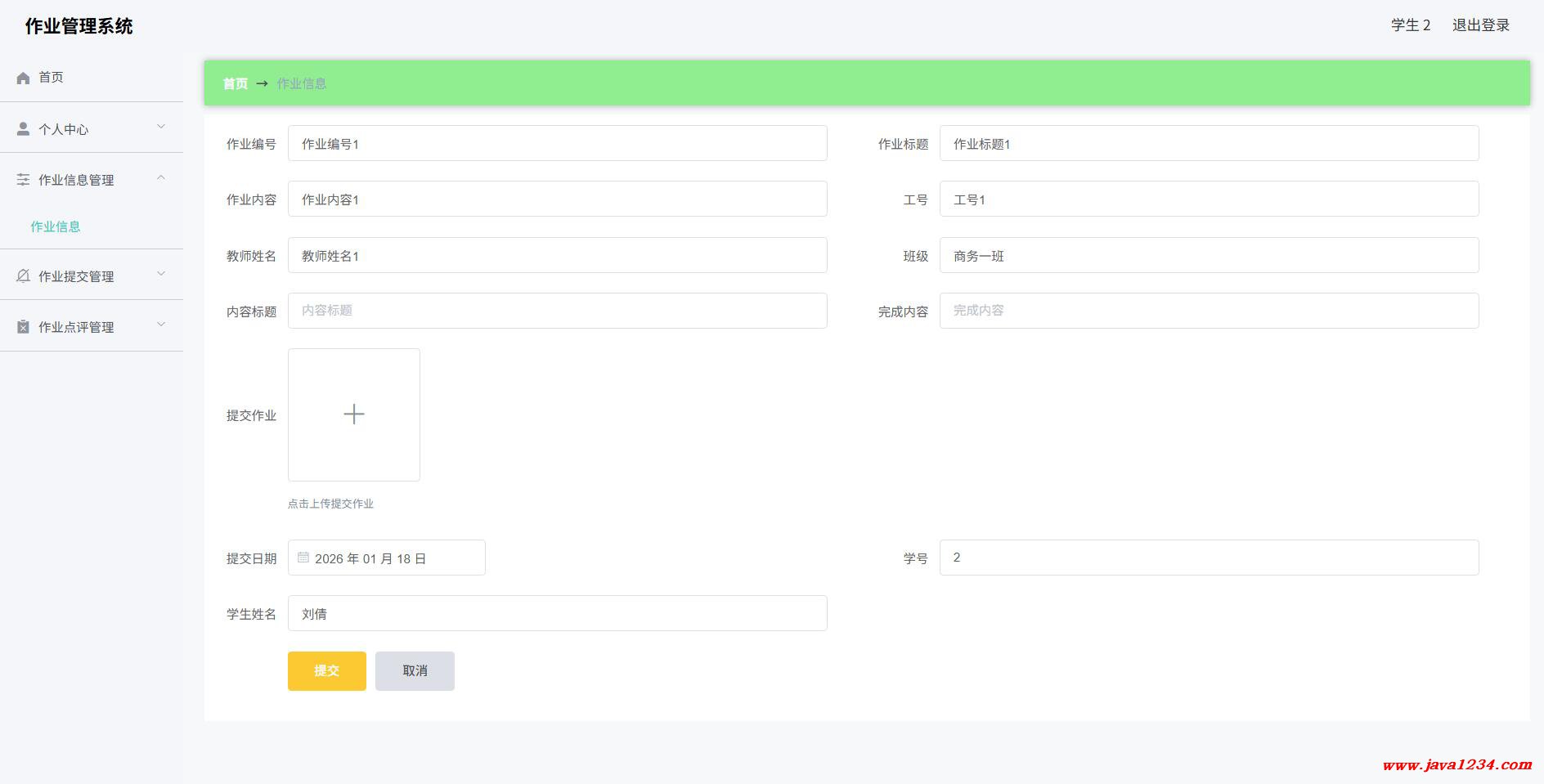Click the 退出登录 link

point(1480,25)
